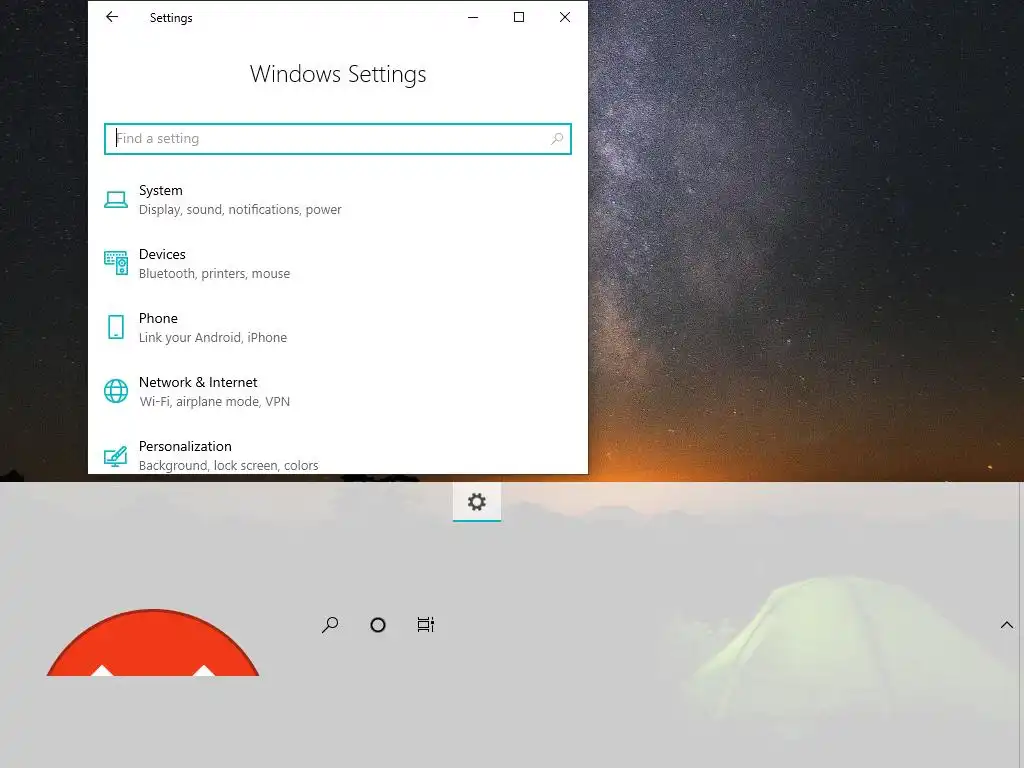The image size is (1024, 768).
Task: Click the Personalization paintbrush icon
Action: pyautogui.click(x=116, y=456)
